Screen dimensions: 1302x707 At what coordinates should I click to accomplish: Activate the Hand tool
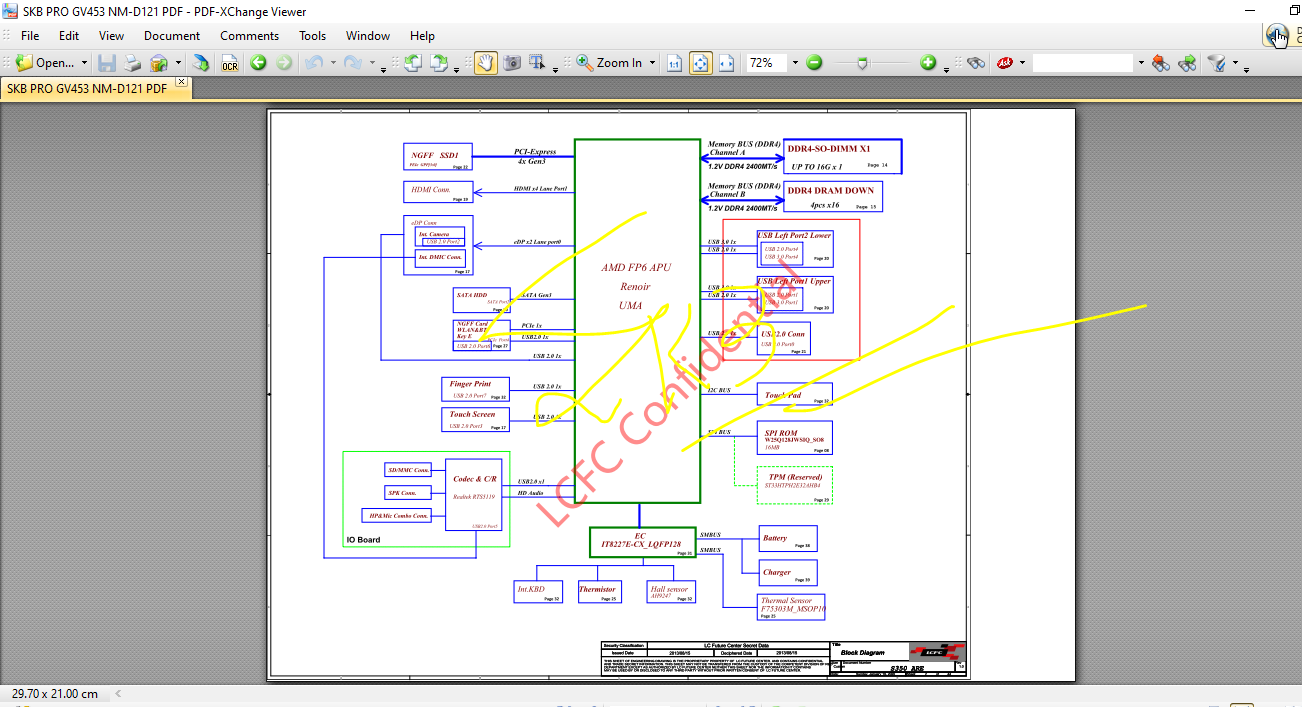(485, 62)
